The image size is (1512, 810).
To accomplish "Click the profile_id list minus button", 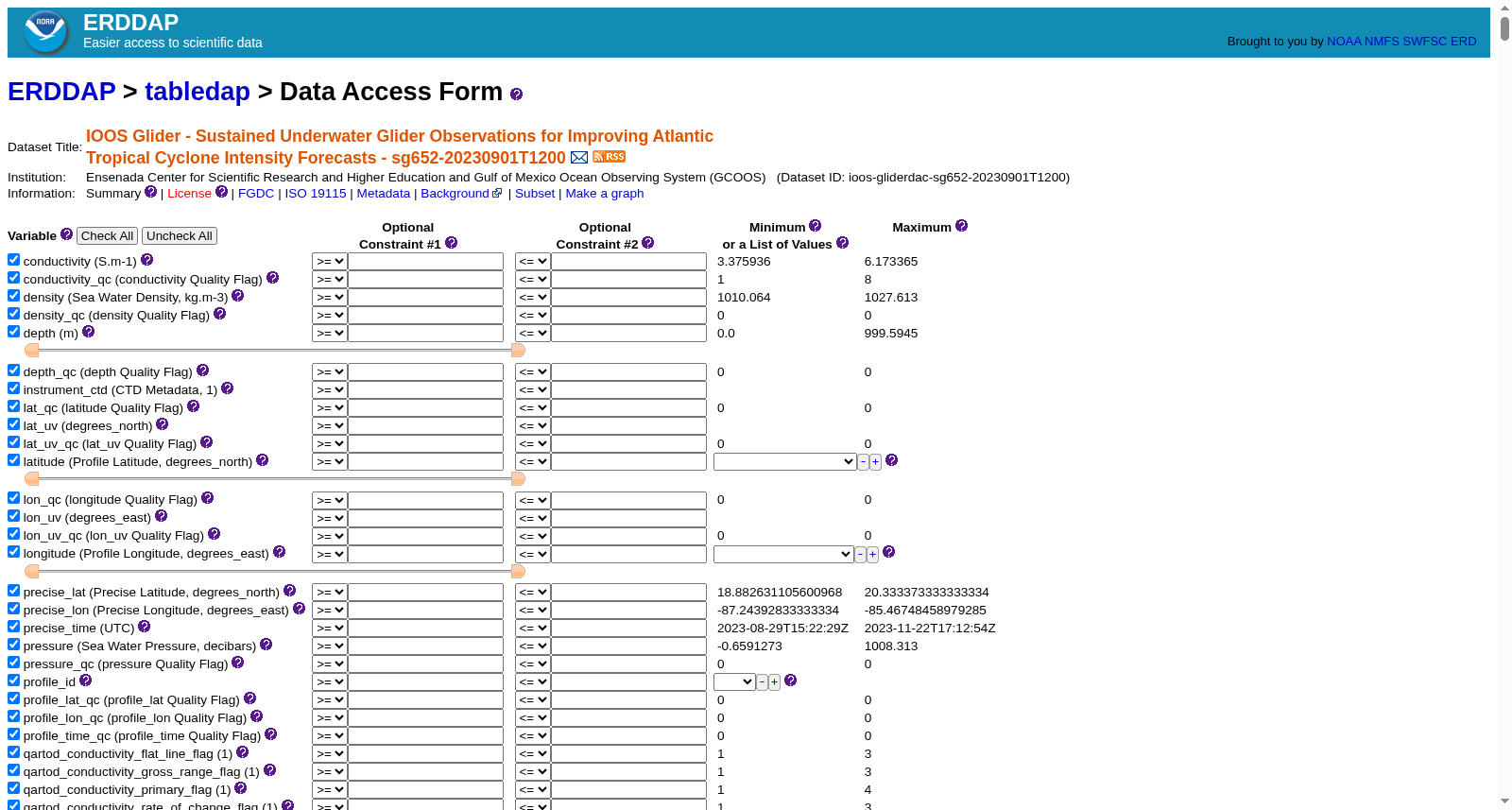I will pyautogui.click(x=762, y=682).
